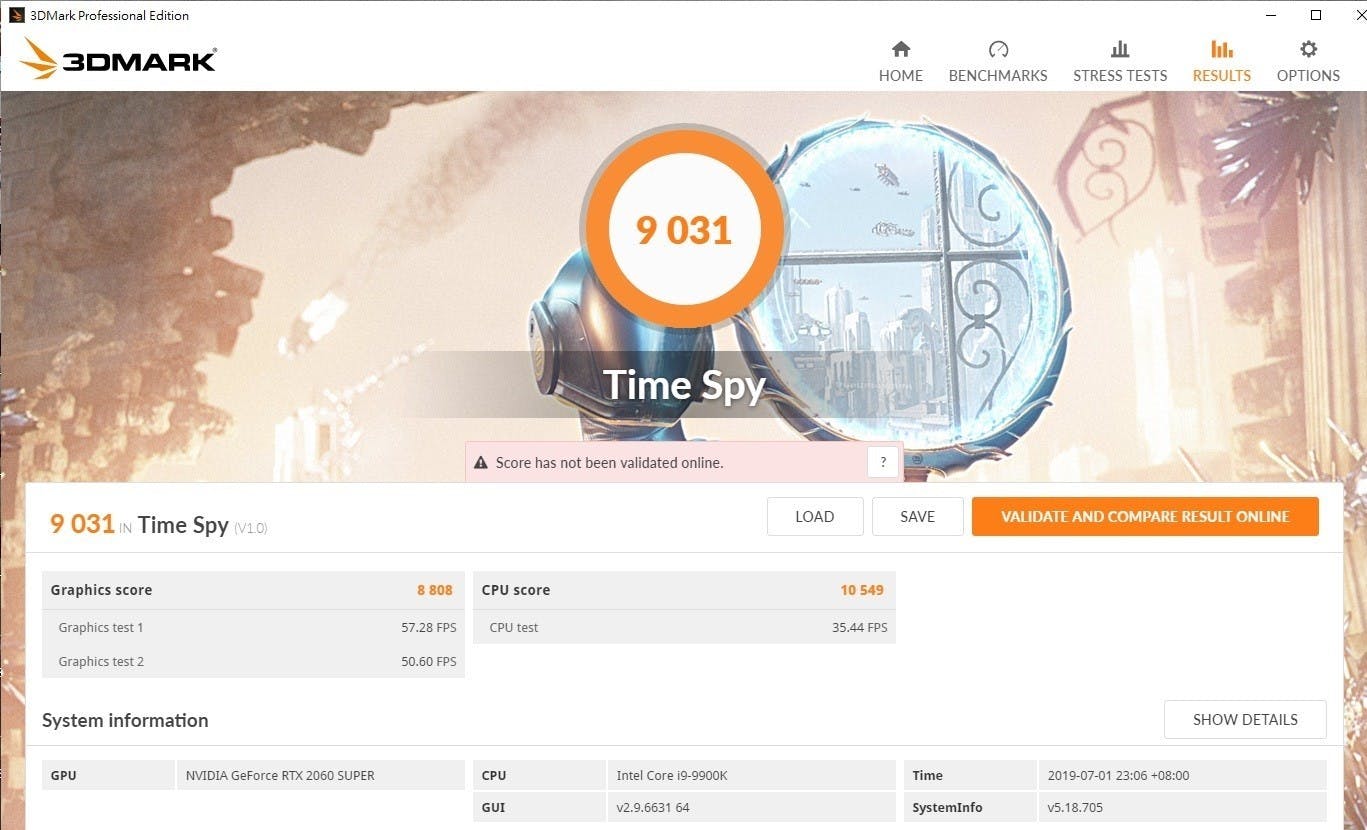
Task: Click the warning triangle icon in validation notice
Action: [481, 463]
